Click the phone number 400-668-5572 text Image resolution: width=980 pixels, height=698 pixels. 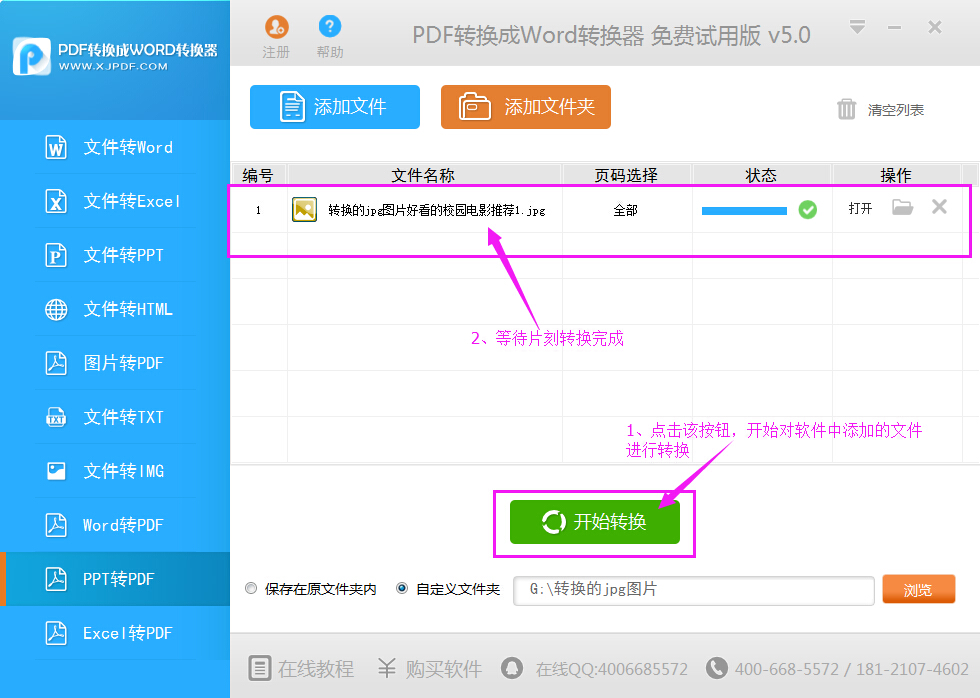[787, 669]
